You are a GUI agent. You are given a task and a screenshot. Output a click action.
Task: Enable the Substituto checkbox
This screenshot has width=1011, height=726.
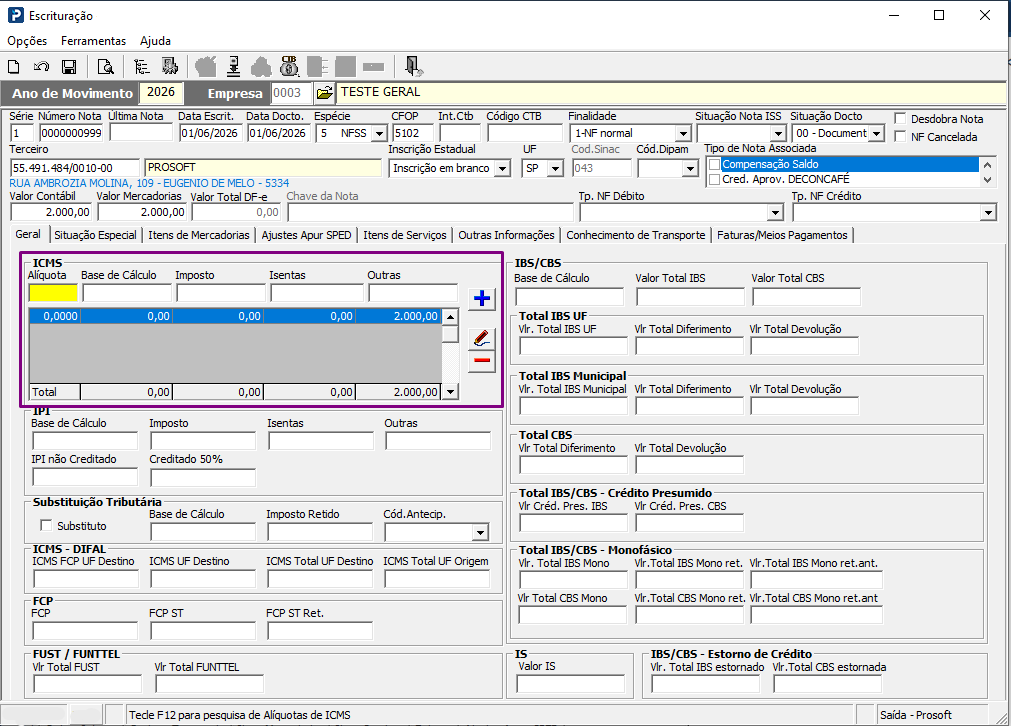tap(46, 525)
